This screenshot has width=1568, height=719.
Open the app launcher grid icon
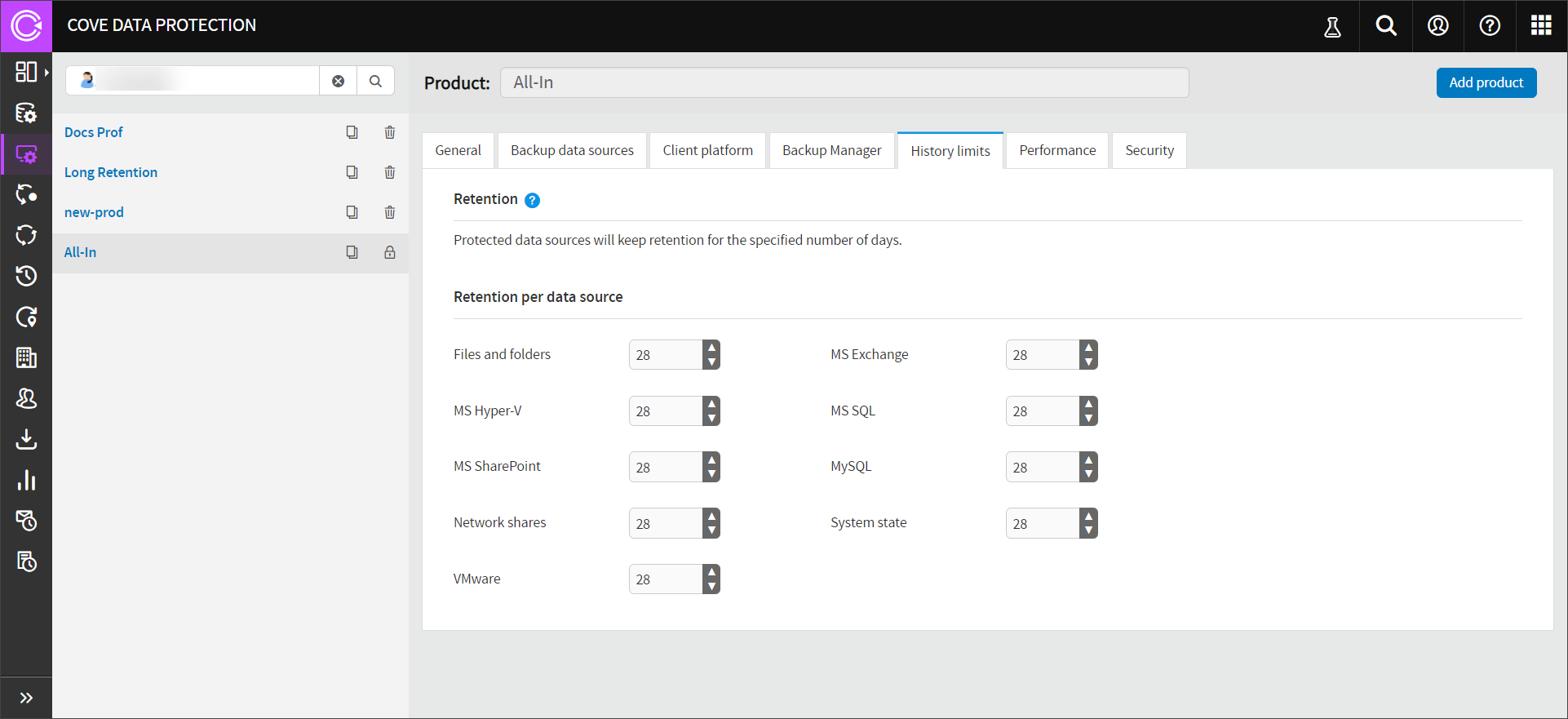tap(1540, 26)
